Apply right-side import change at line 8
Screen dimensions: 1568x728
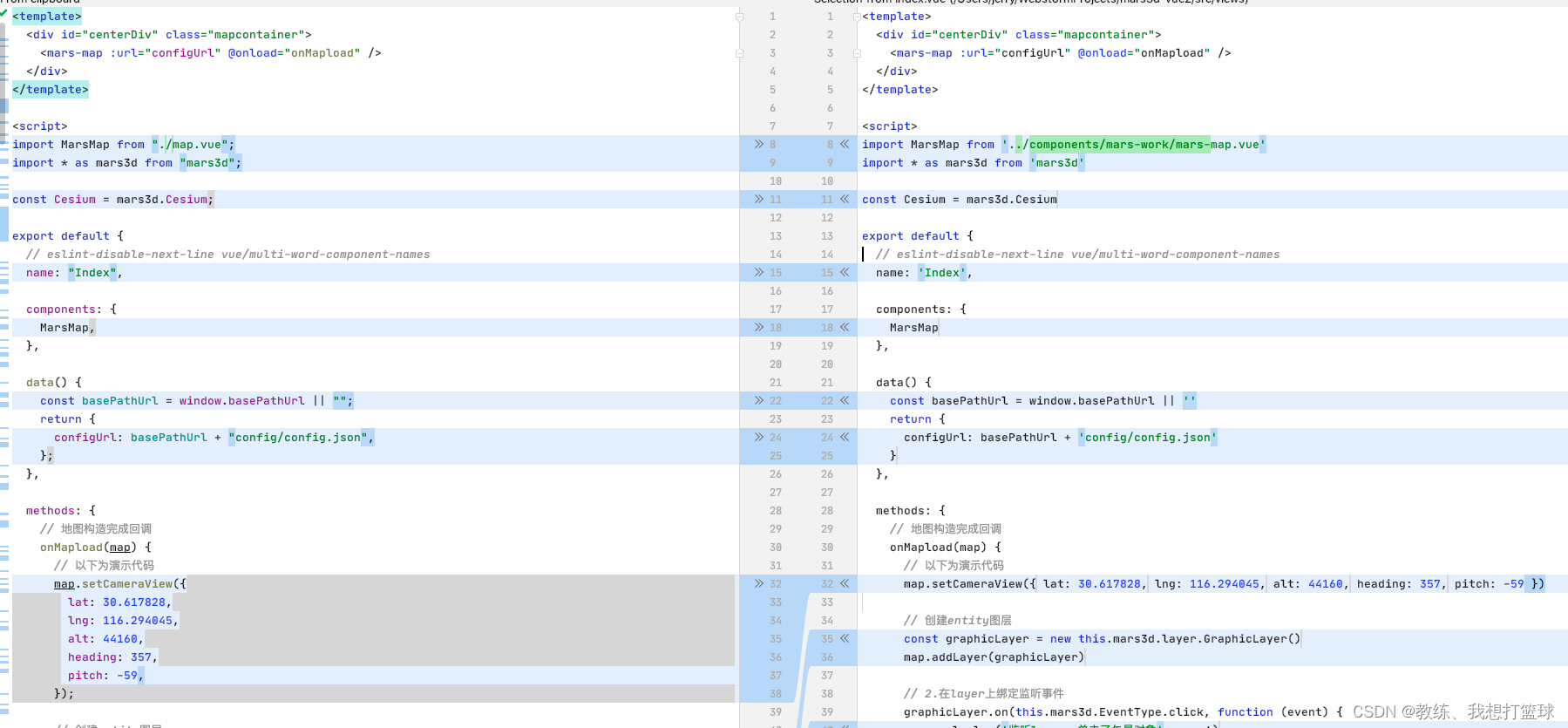[845, 144]
